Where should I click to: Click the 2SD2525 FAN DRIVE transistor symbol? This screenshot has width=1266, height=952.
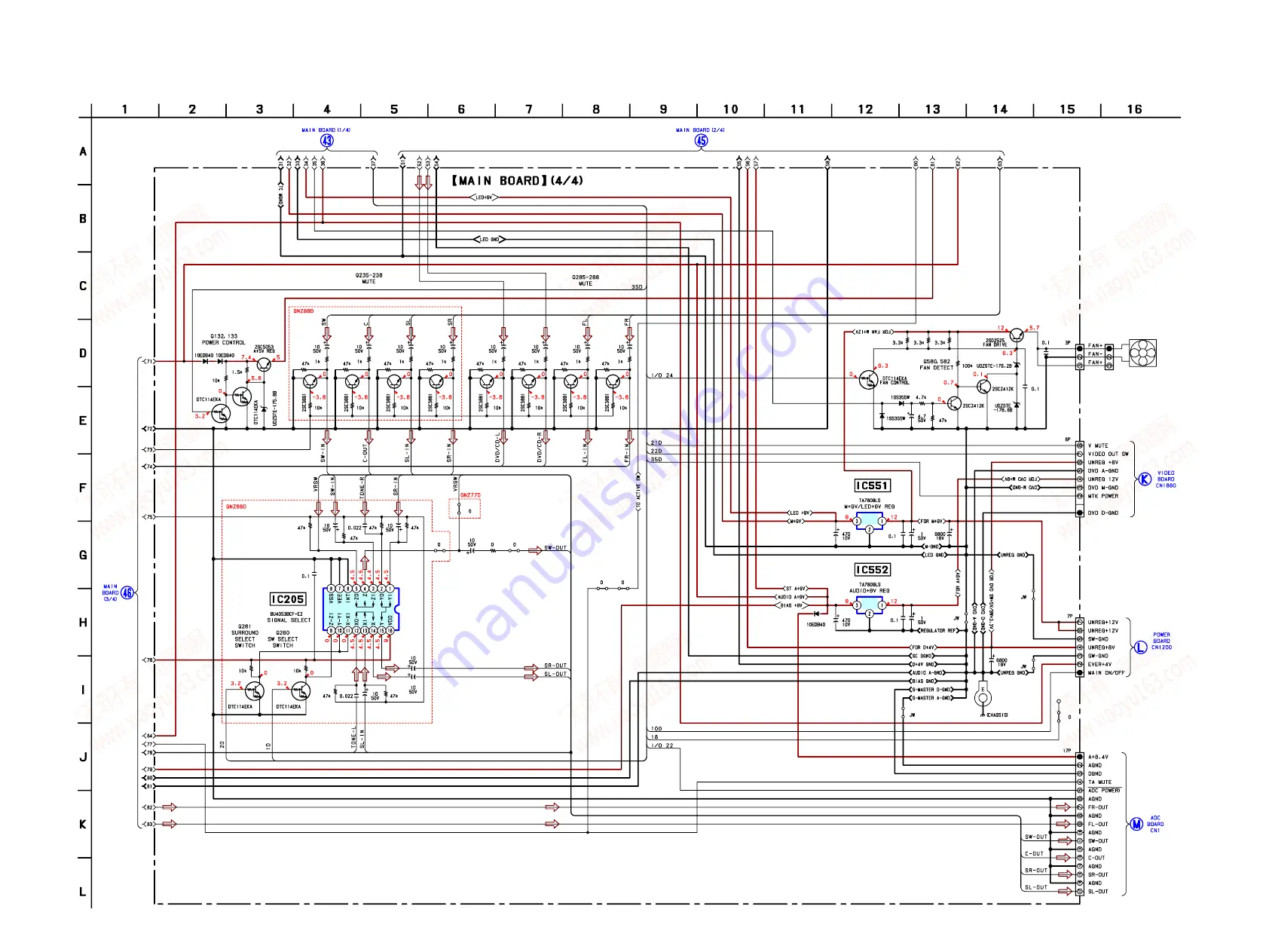1016,335
